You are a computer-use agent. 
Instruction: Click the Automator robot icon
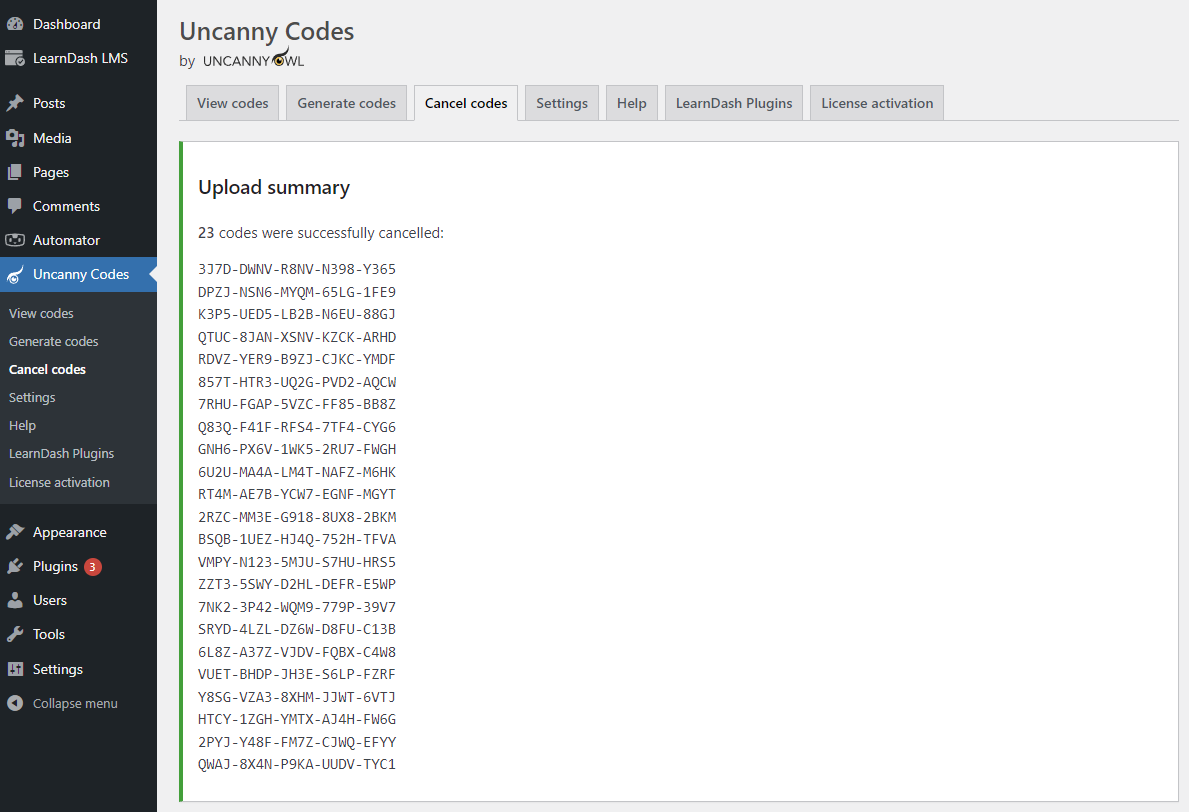(15, 240)
